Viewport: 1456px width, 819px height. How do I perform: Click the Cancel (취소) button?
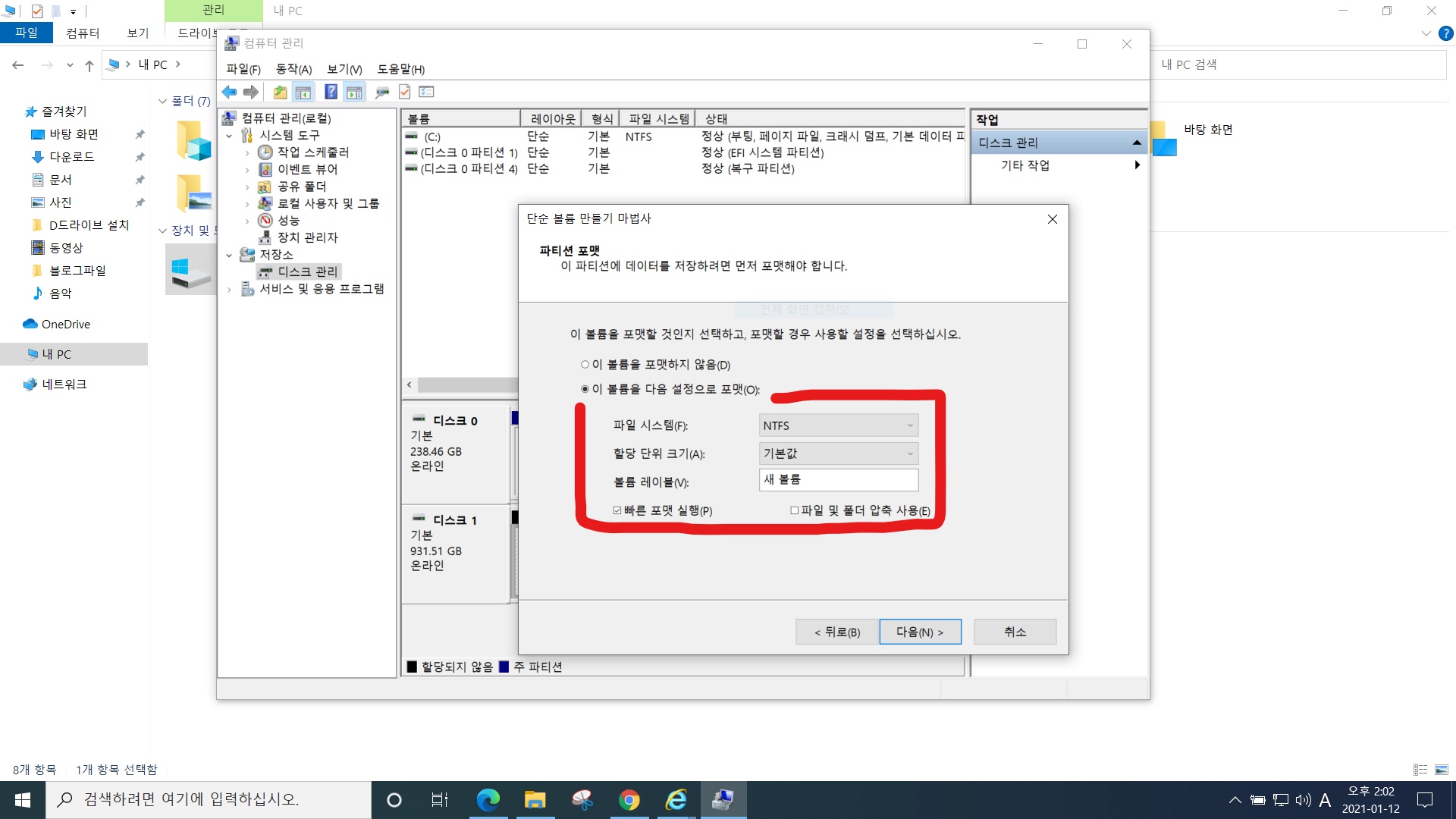coord(1015,632)
